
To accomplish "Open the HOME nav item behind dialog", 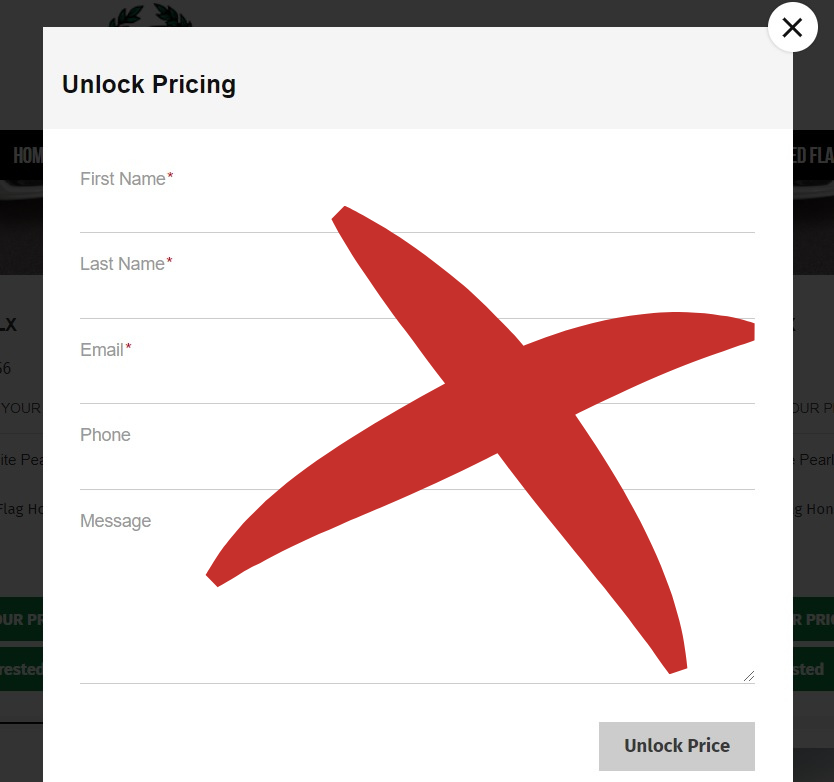I will [28, 155].
